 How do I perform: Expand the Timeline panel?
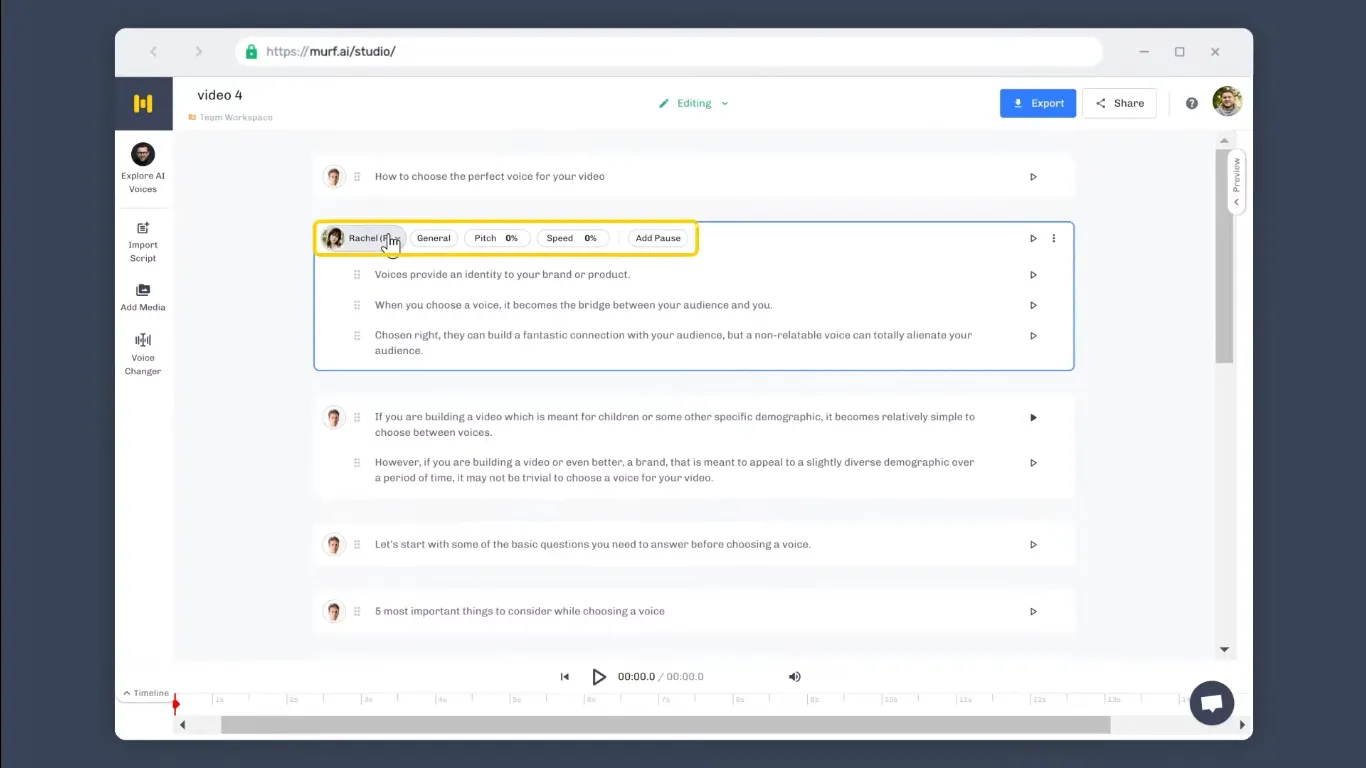point(146,693)
